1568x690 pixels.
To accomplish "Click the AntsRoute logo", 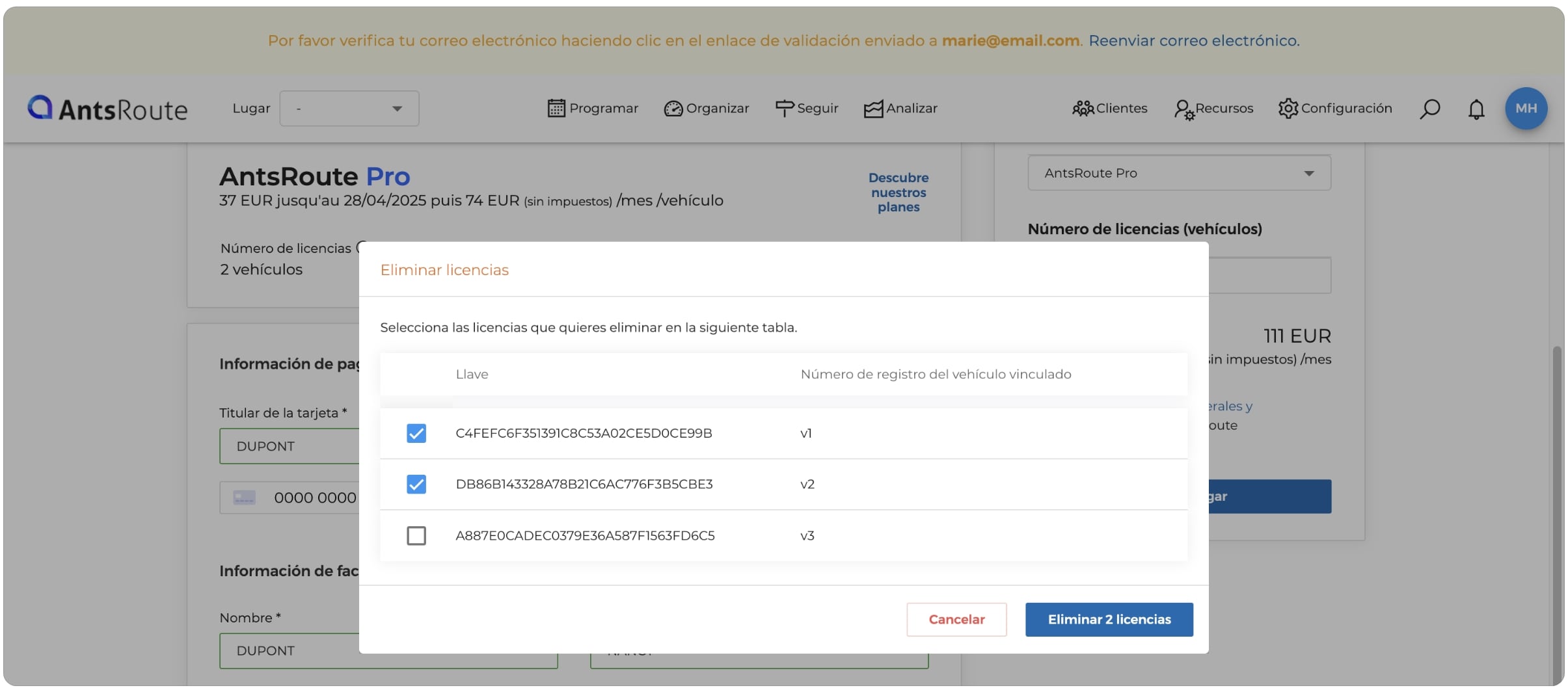I will pos(107,109).
